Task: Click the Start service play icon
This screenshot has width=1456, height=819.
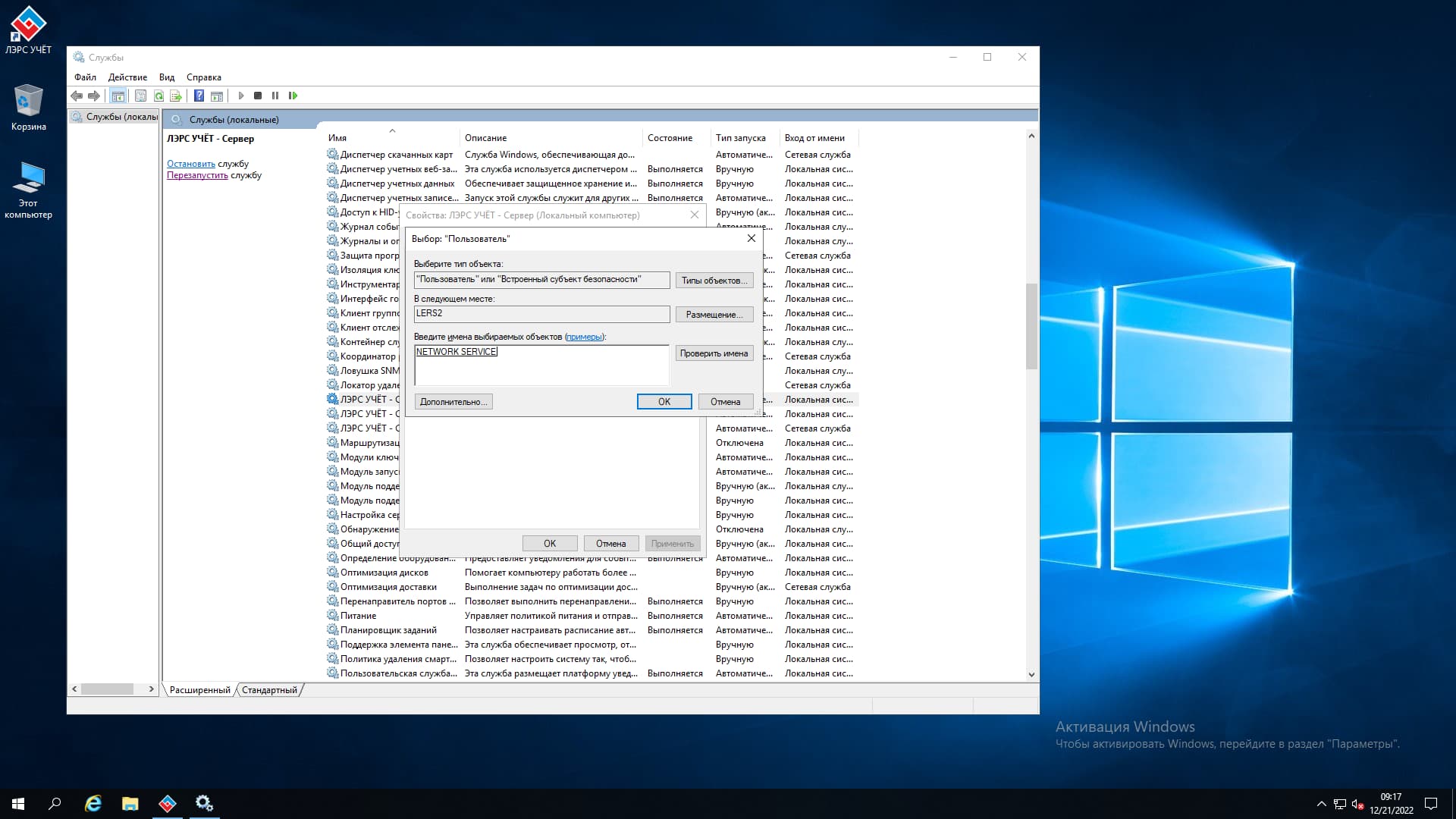Action: pos(241,96)
